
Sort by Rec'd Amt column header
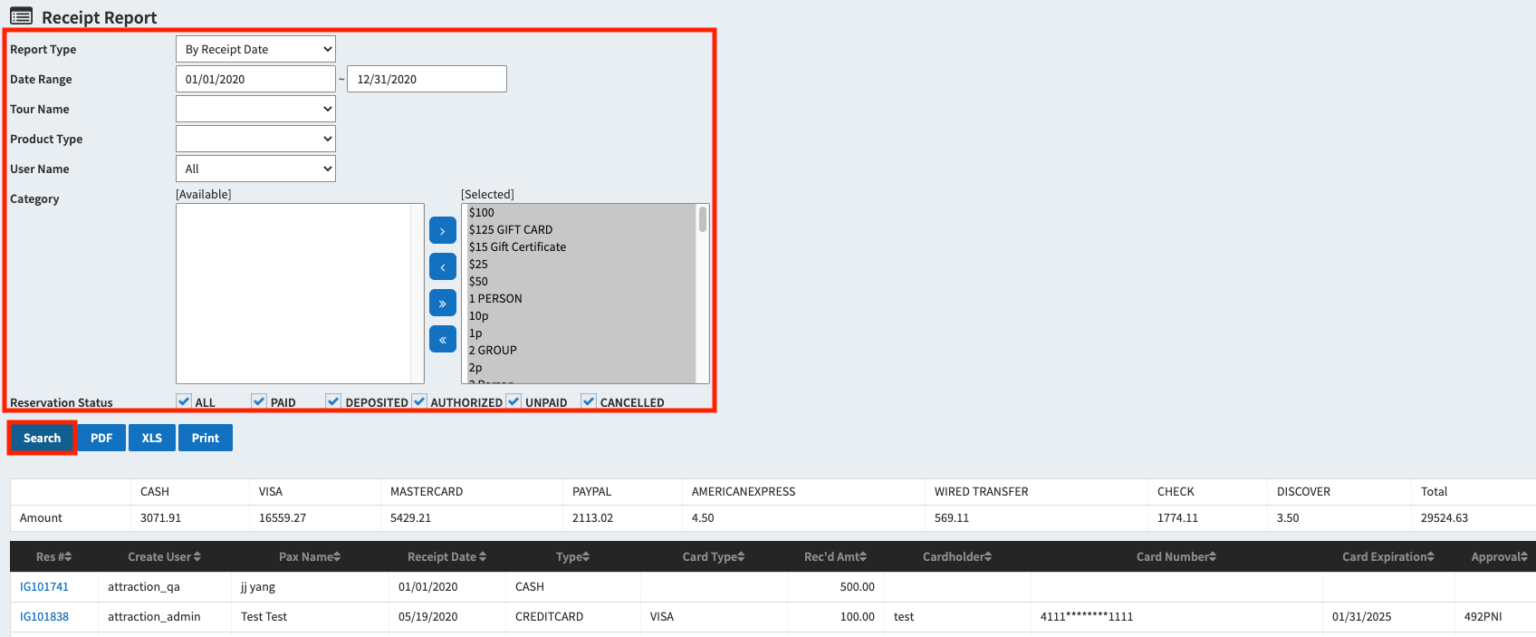(x=835, y=557)
